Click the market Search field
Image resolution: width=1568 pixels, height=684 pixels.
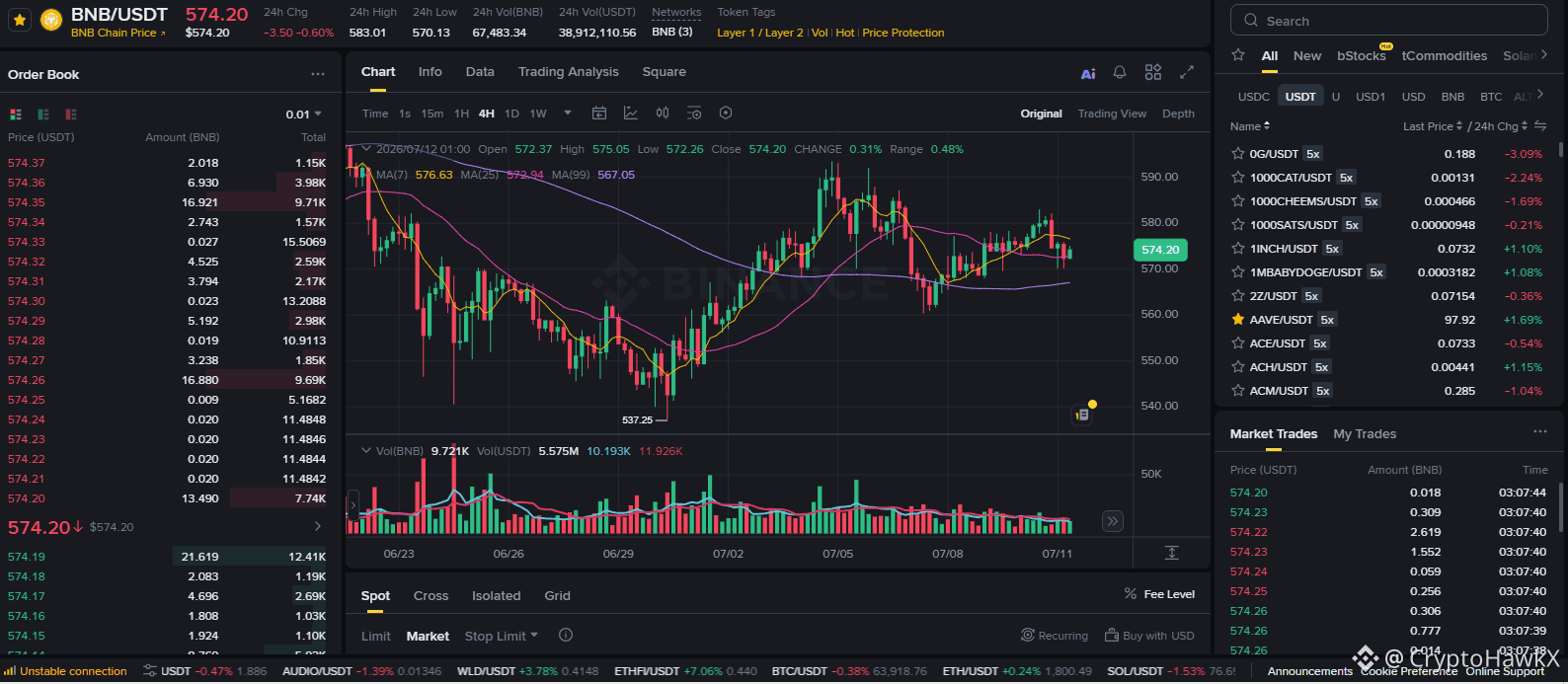pyautogui.click(x=1389, y=20)
